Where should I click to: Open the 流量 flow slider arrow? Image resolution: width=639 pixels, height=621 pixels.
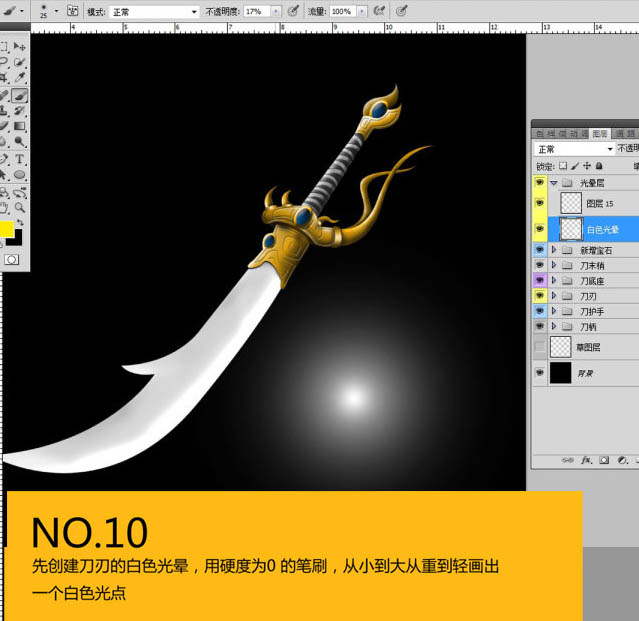pyautogui.click(x=362, y=11)
